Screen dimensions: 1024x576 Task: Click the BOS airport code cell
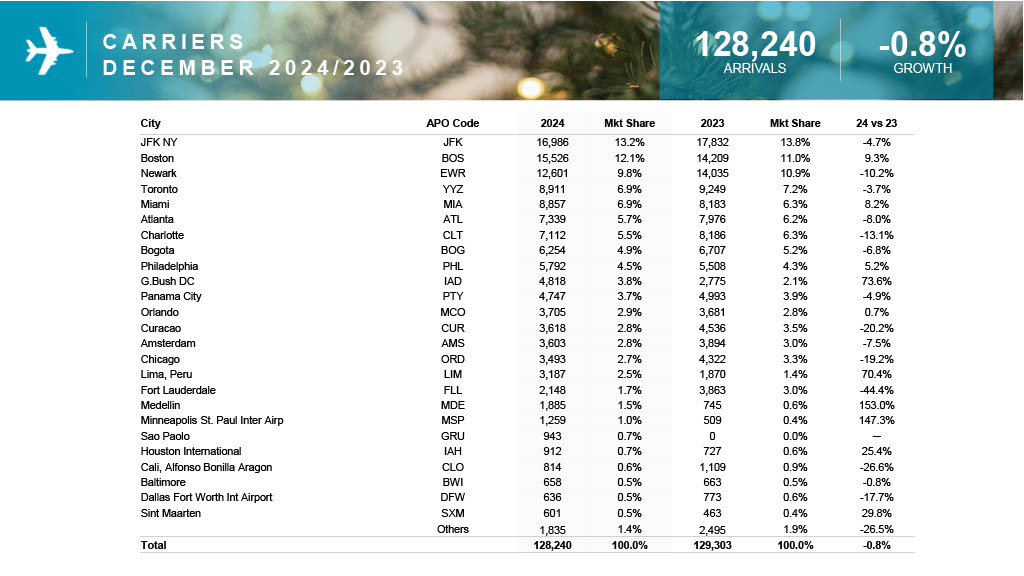(452, 158)
